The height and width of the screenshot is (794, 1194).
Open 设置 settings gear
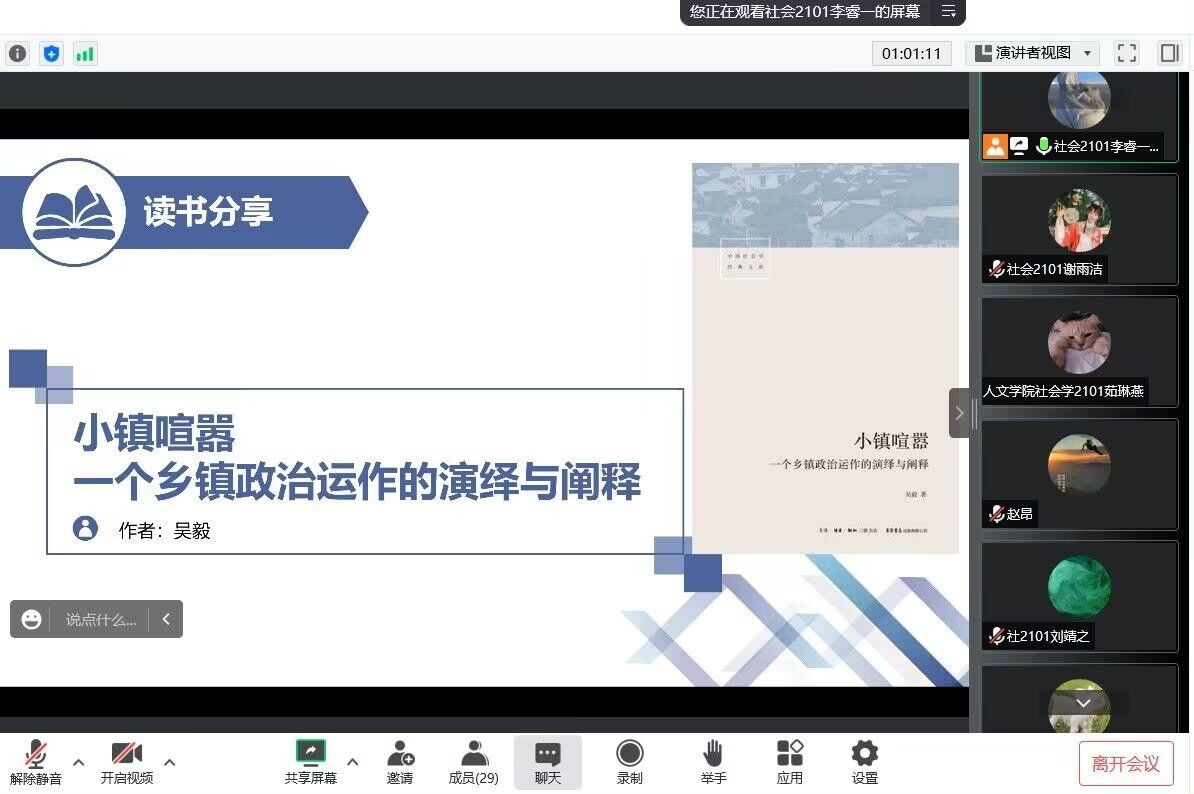(864, 762)
